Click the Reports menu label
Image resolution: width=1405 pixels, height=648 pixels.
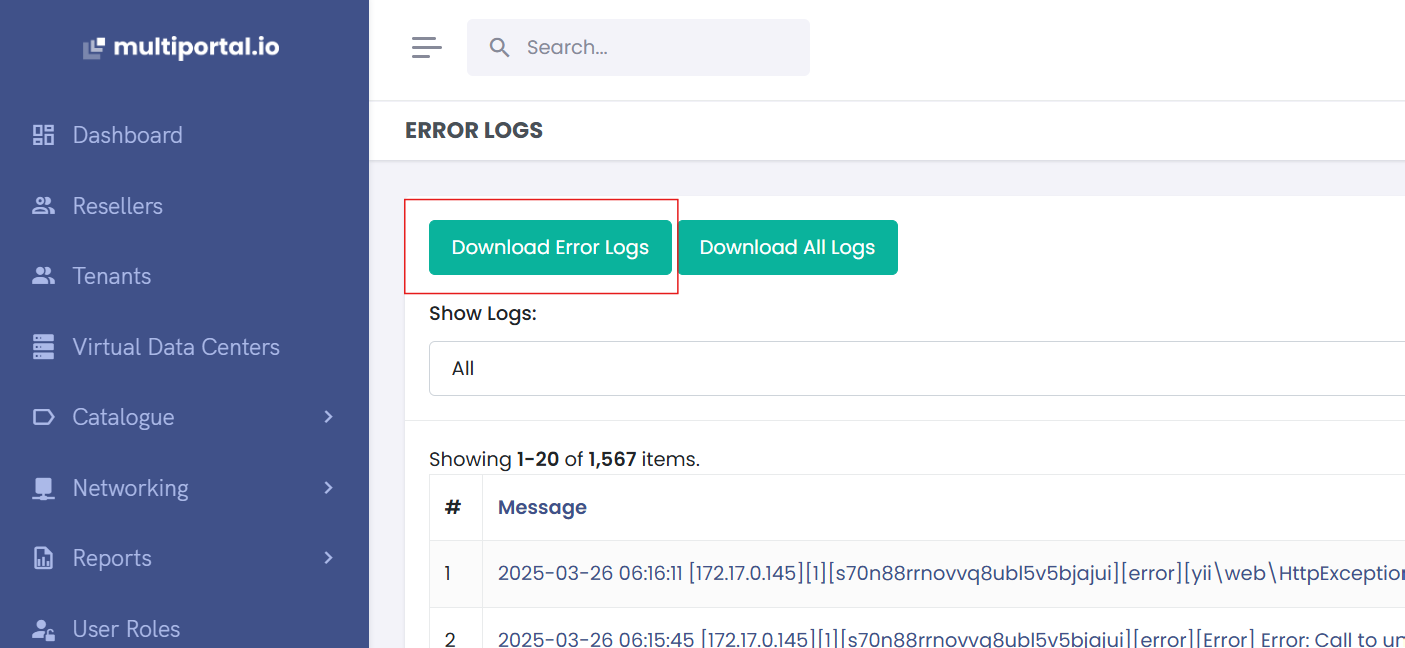[x=112, y=558]
